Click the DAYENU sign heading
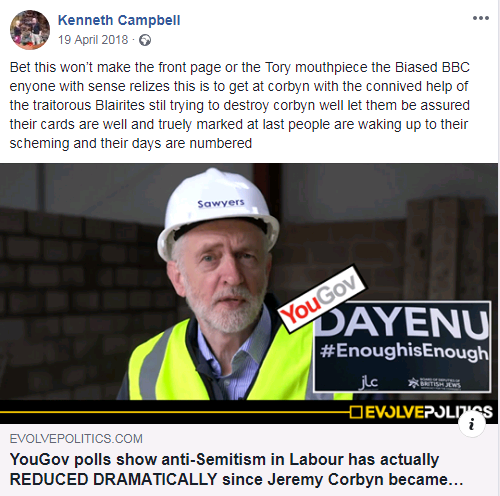The width and height of the screenshot is (500, 496). tap(402, 323)
